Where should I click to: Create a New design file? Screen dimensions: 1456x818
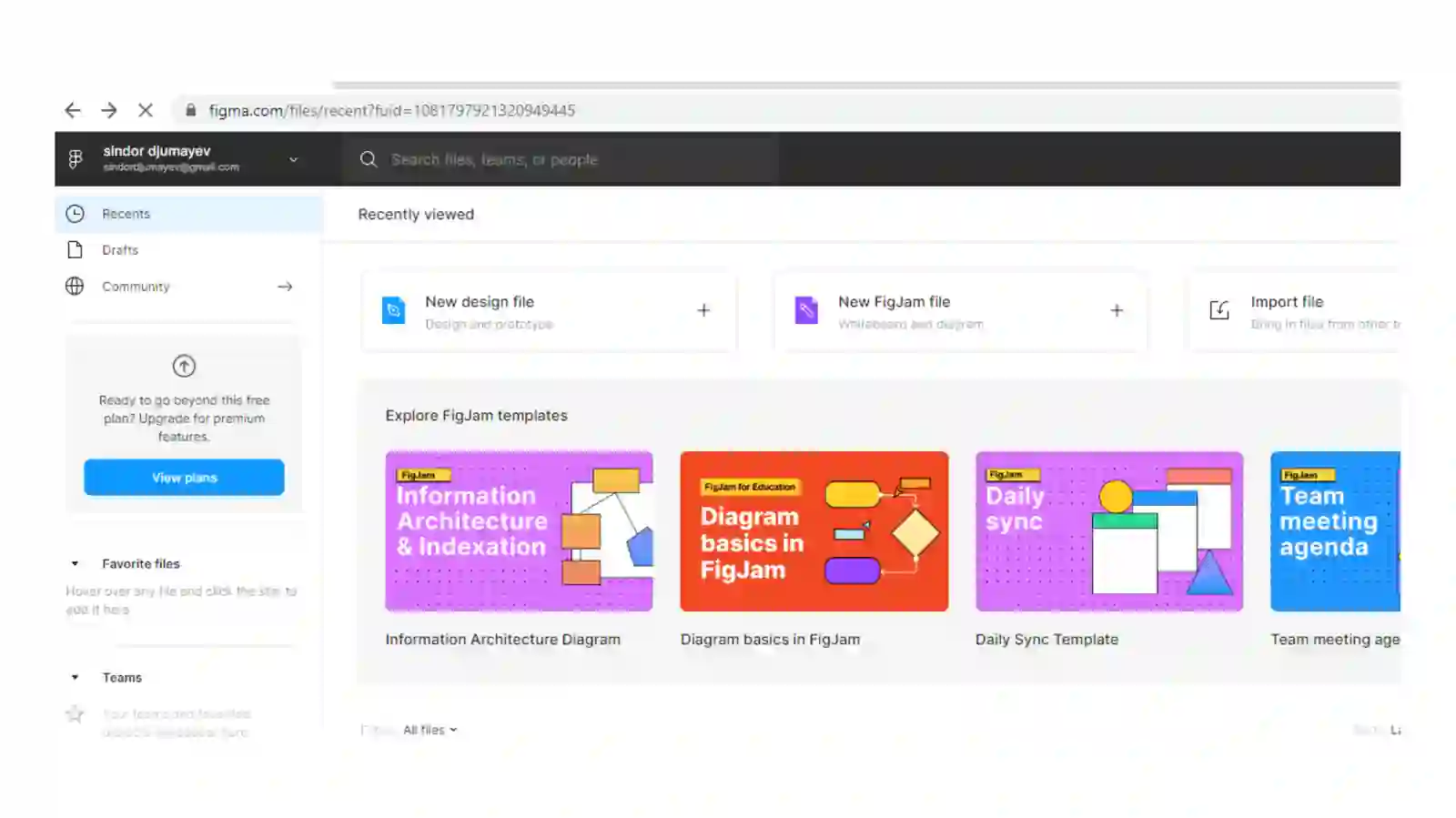point(549,310)
